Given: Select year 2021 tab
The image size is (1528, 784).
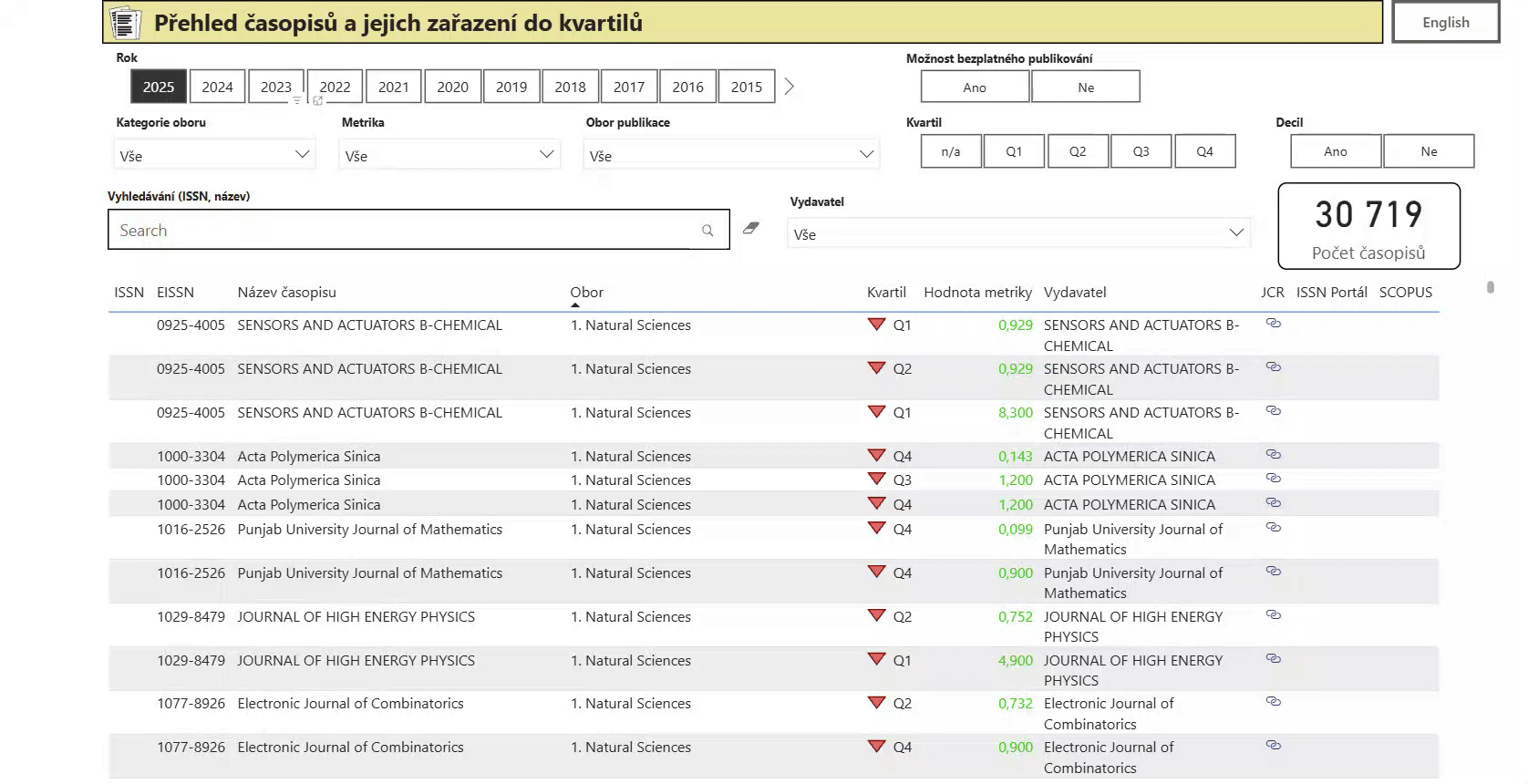Looking at the screenshot, I should (x=394, y=87).
